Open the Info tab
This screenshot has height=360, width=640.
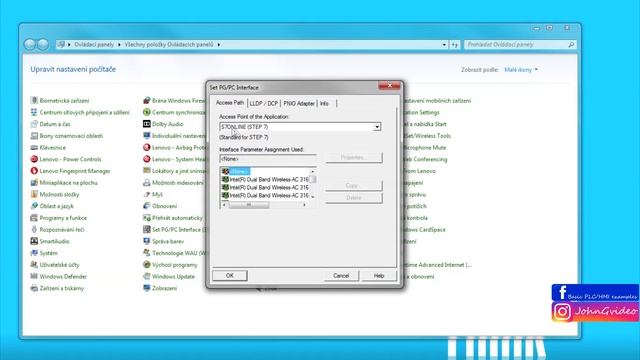(x=324, y=104)
